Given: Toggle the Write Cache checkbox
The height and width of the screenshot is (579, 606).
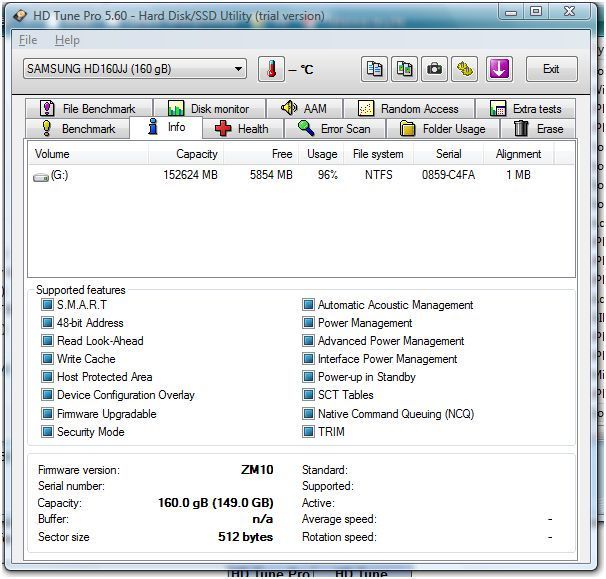Looking at the screenshot, I should point(47,359).
